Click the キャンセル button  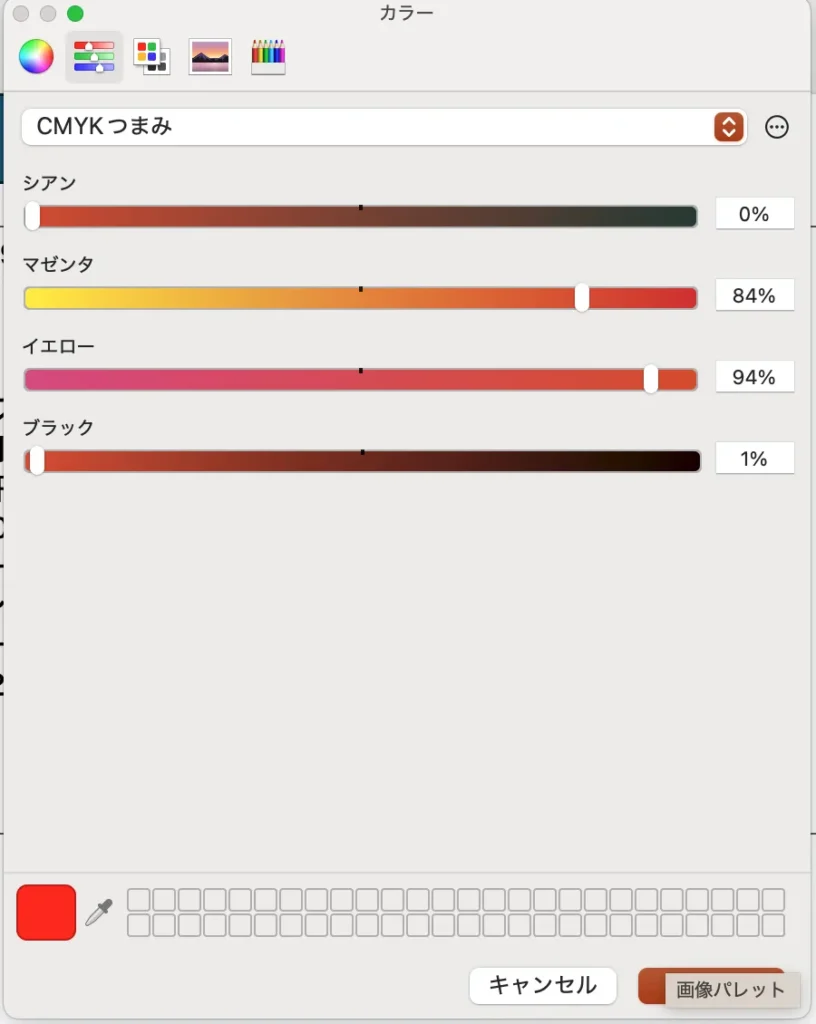click(542, 986)
